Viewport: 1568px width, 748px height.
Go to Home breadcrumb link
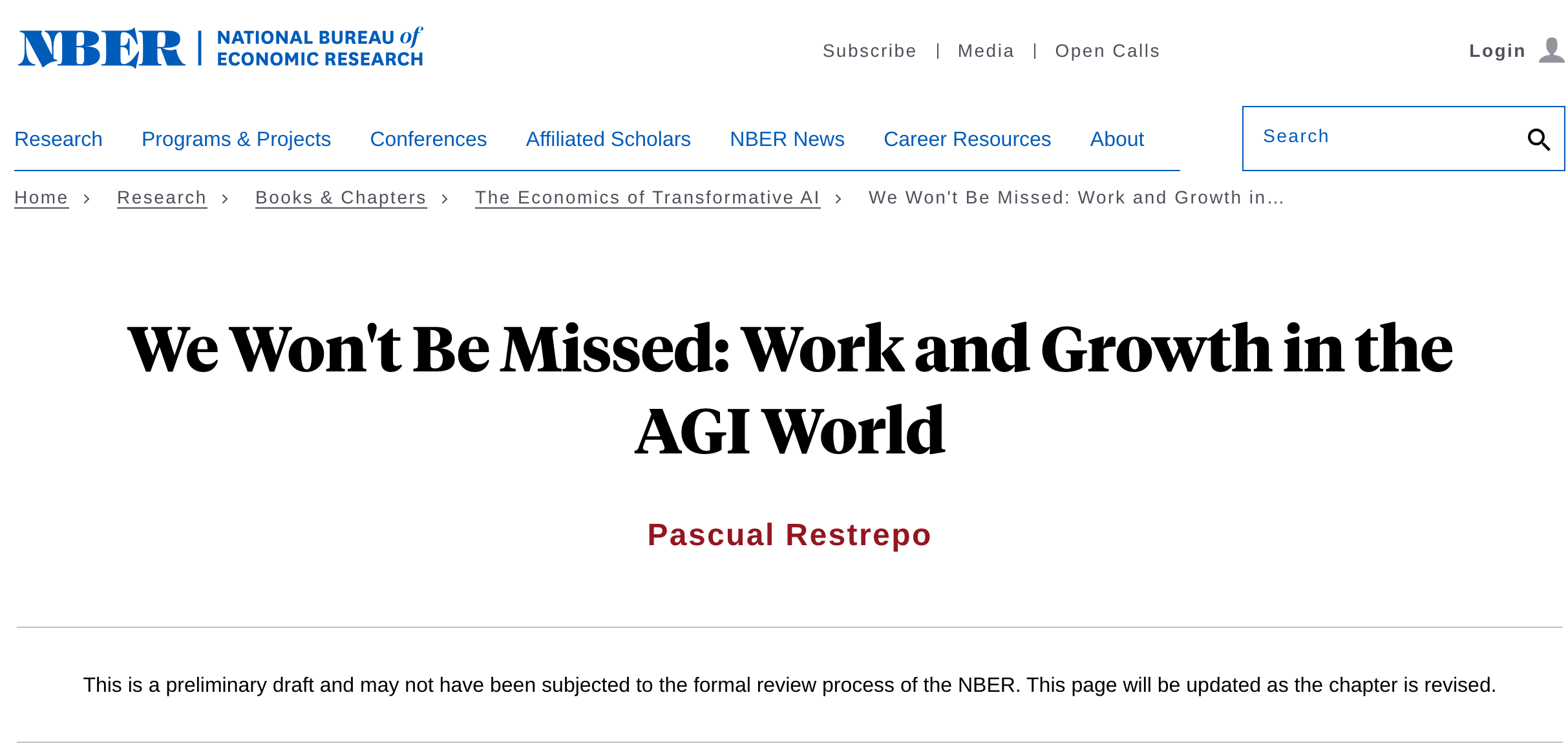point(41,198)
